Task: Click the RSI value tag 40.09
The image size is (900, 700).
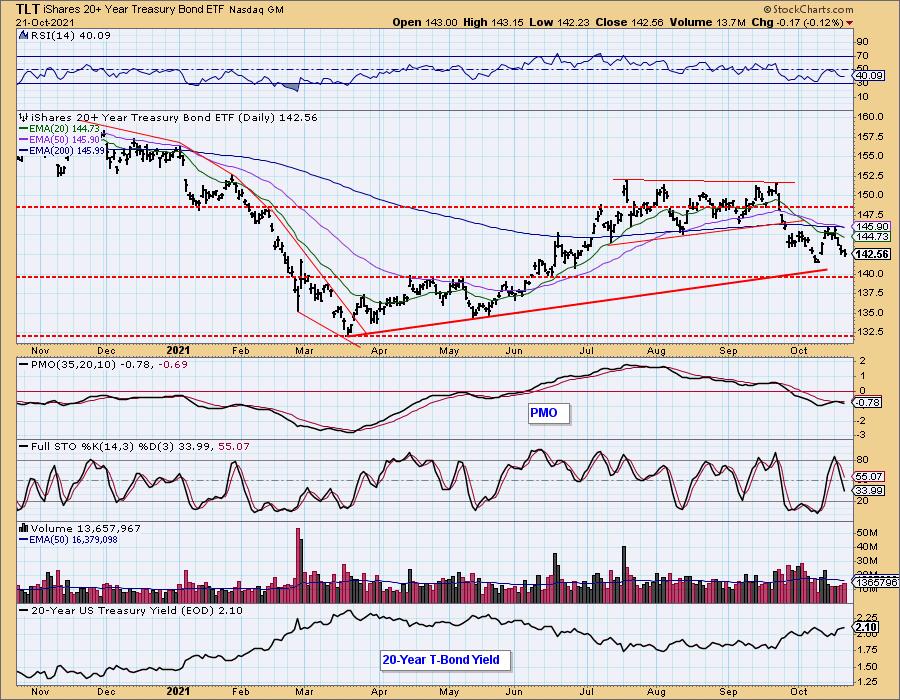Action: 869,76
